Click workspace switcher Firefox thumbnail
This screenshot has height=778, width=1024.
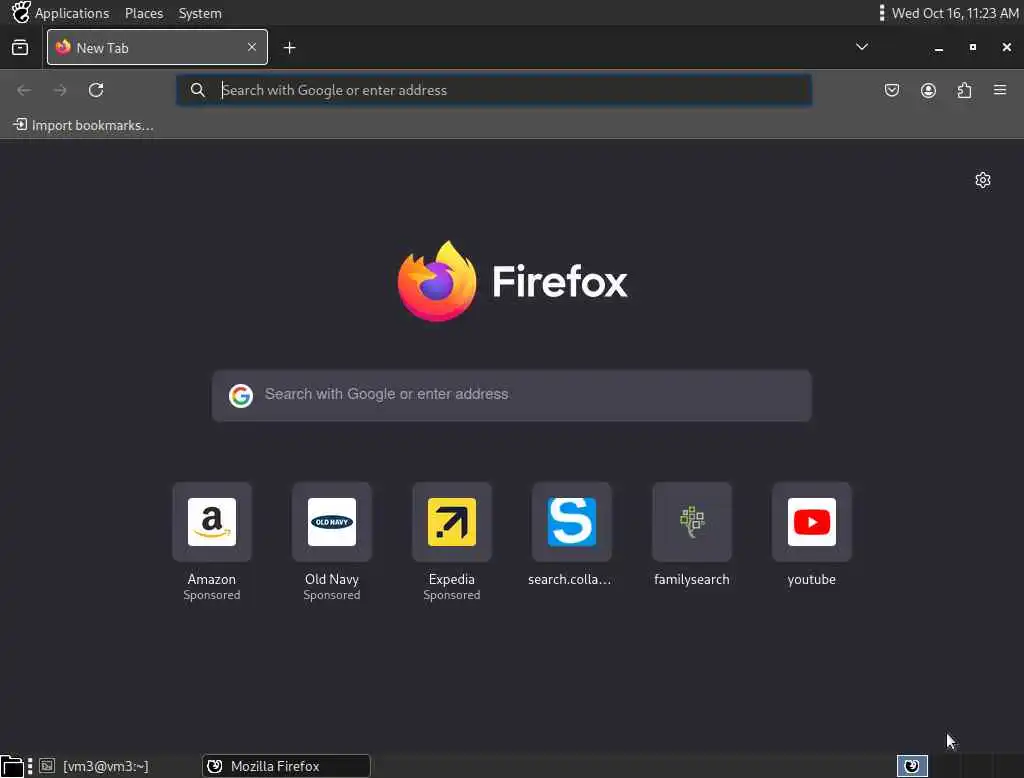click(912, 766)
